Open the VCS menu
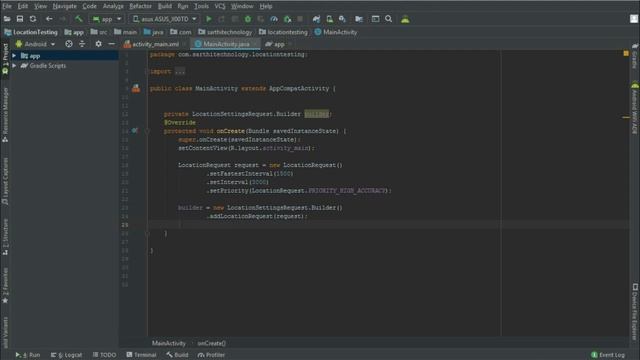Image resolution: width=640 pixels, height=360 pixels. (x=220, y=6)
